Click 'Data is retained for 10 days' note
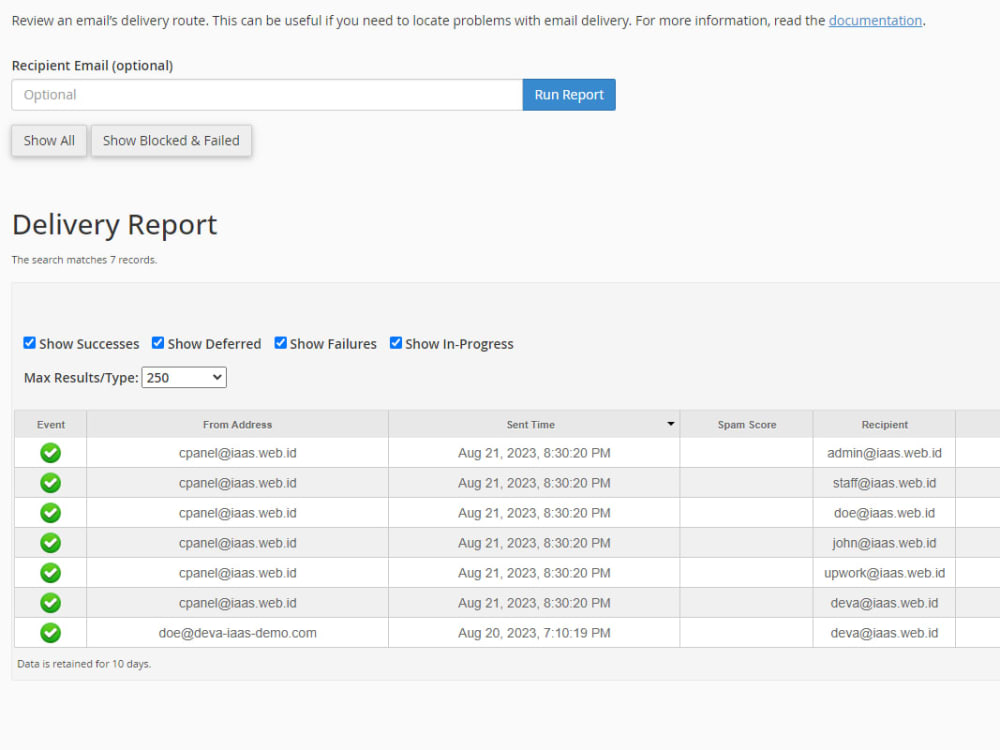This screenshot has height=750, width=1000. click(x=84, y=664)
